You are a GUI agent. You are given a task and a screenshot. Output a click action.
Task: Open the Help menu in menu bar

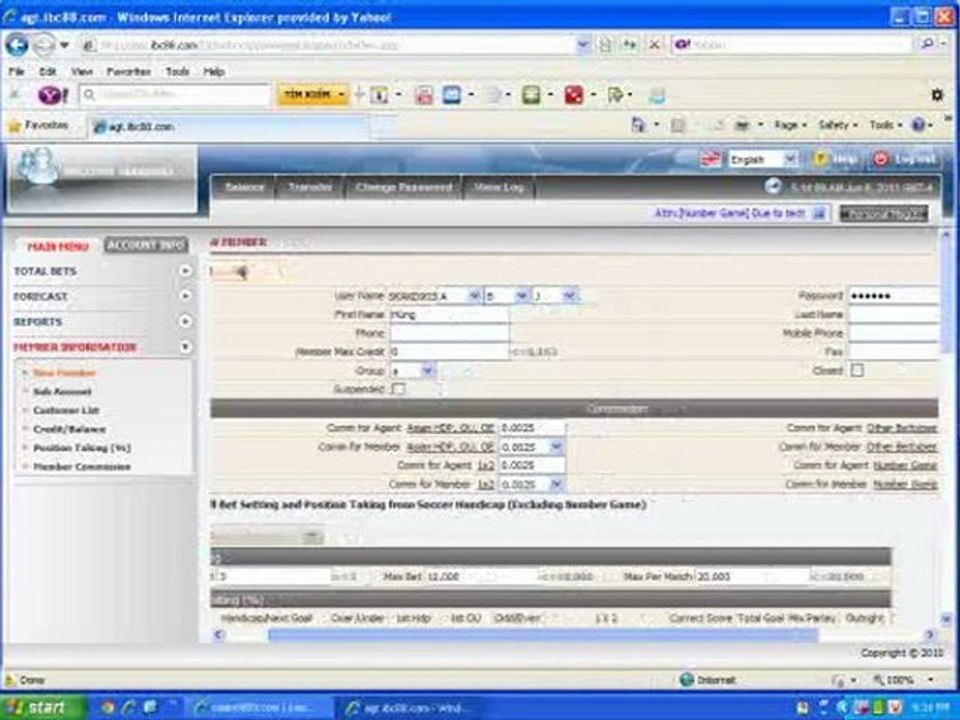point(214,72)
